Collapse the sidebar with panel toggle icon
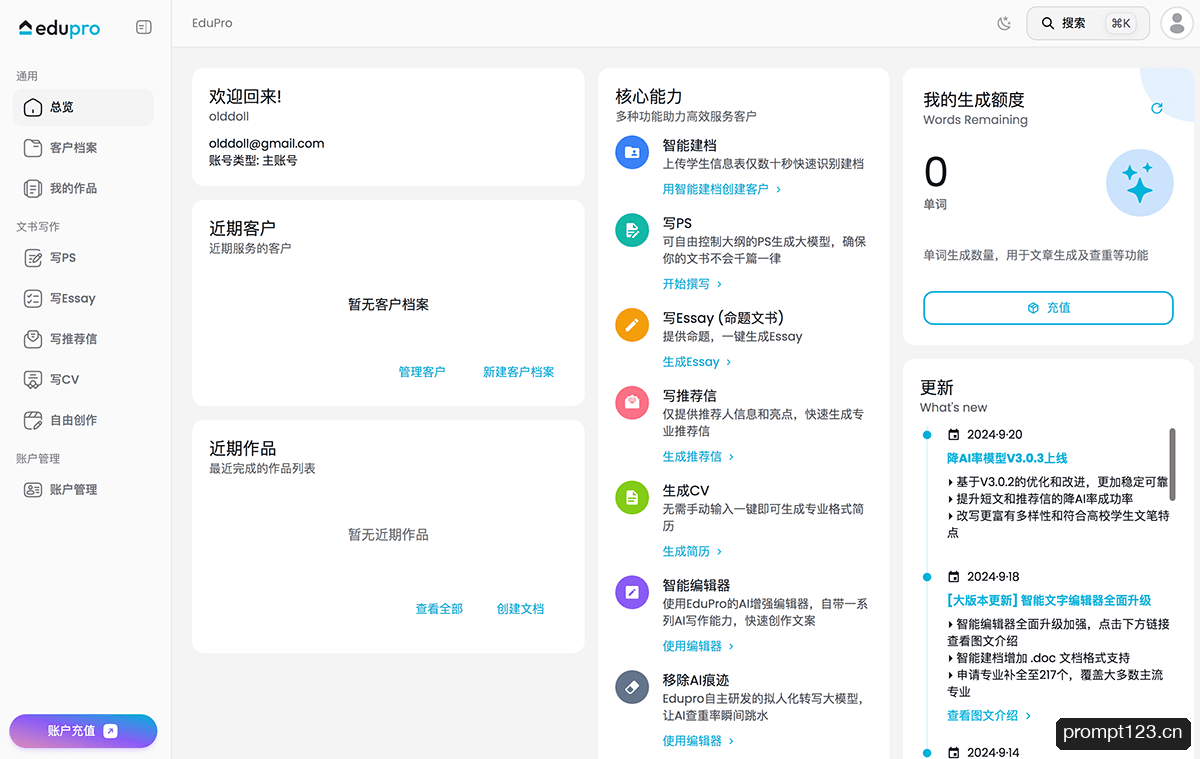Screen dimensions: 1200x759 point(144,28)
